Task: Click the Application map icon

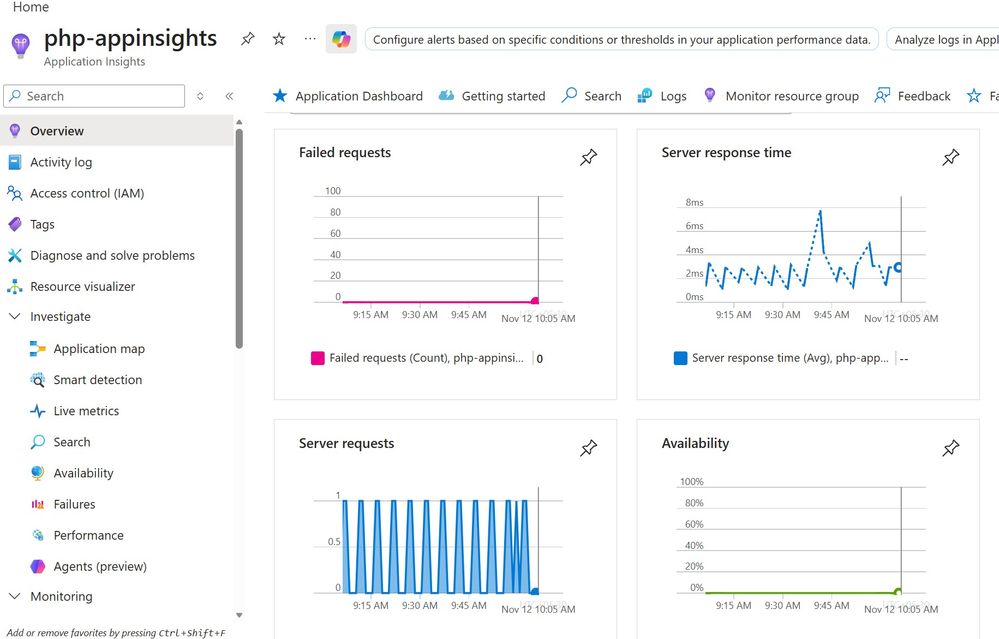Action: tap(38, 348)
